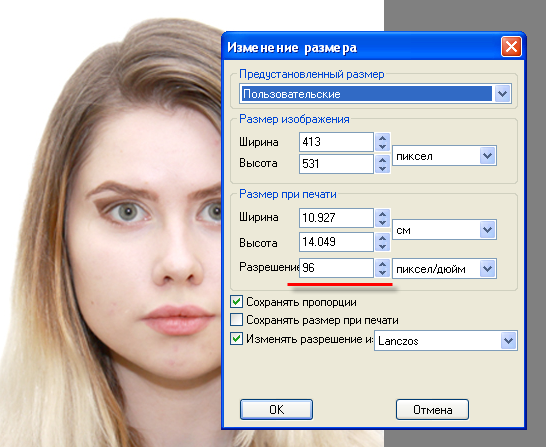This screenshot has width=546, height=447.
Task: Increase image width with up arrow
Action: [382, 138]
